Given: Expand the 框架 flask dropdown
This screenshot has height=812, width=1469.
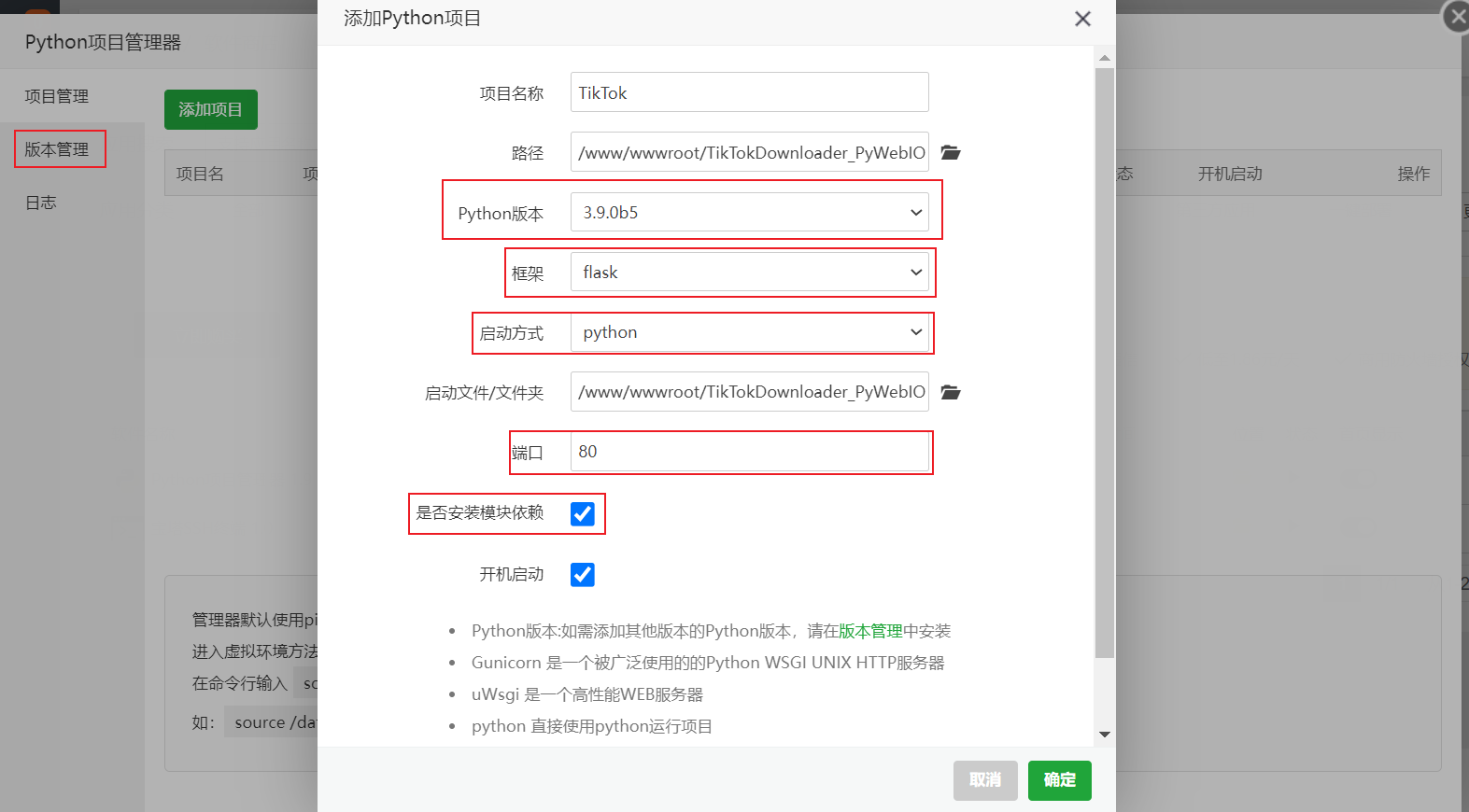Looking at the screenshot, I should click(x=749, y=273).
